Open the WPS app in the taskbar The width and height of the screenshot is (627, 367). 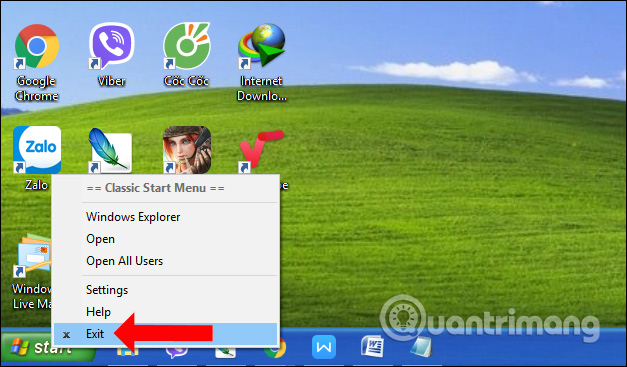tap(323, 347)
